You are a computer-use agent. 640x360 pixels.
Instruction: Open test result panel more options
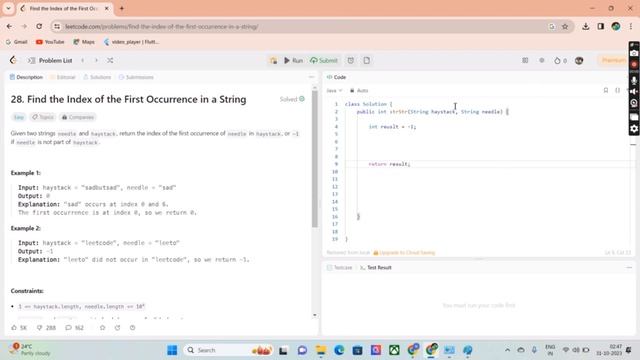point(629,267)
